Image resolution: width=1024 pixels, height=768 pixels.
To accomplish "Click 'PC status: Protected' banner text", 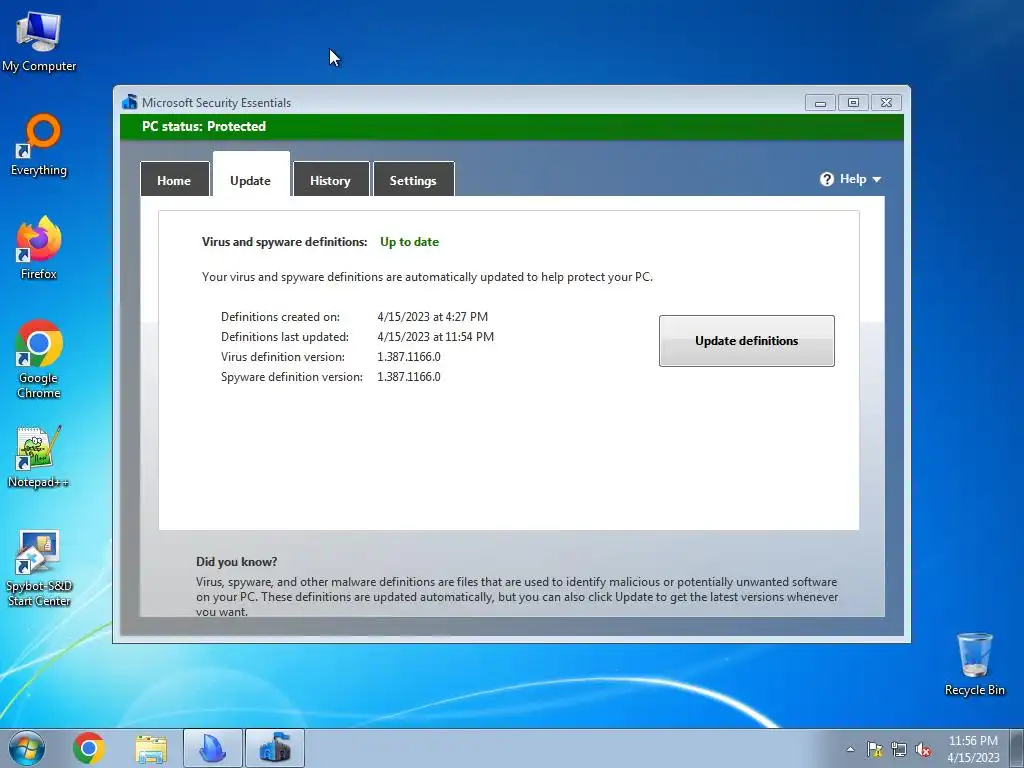I will point(204,126).
